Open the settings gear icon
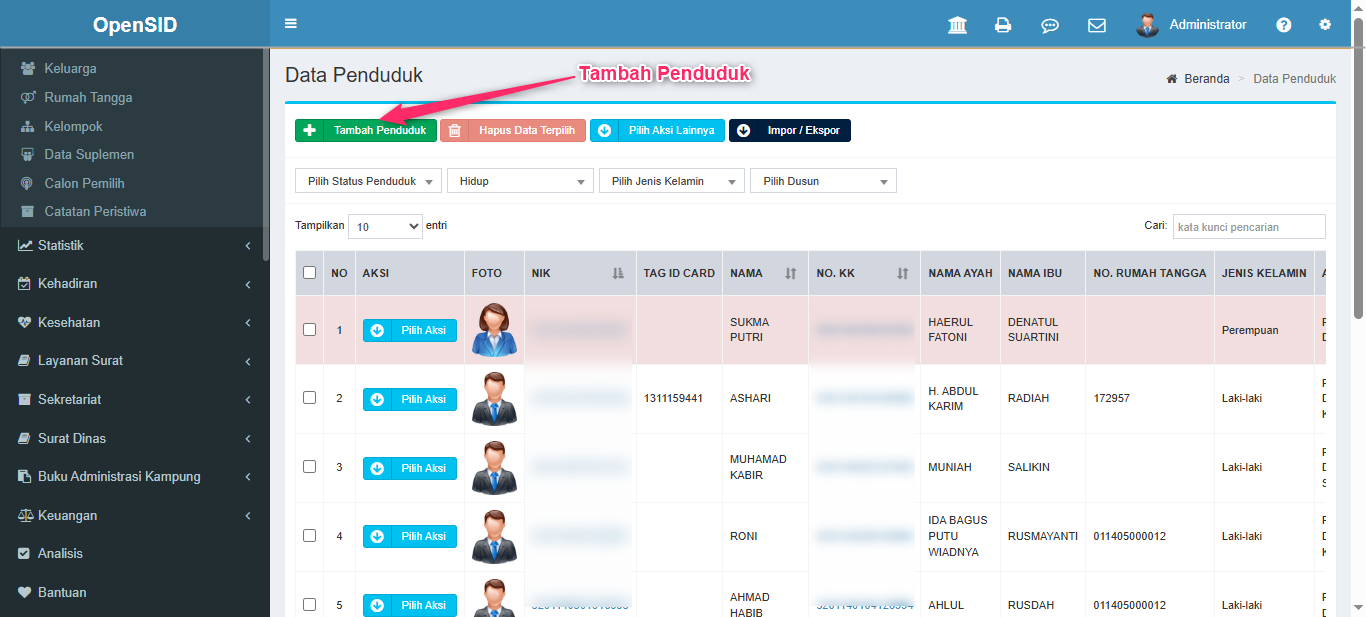This screenshot has height=617, width=1366. click(1325, 25)
